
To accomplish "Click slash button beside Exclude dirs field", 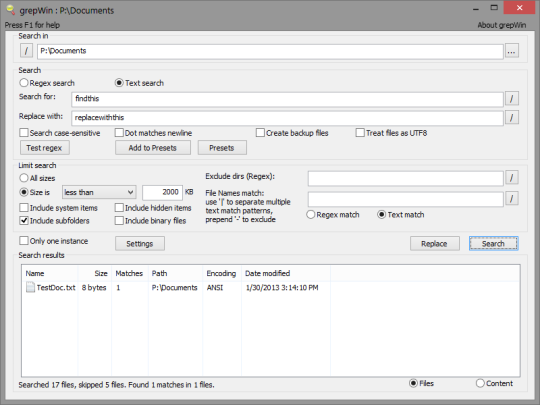I will click(x=512, y=178).
